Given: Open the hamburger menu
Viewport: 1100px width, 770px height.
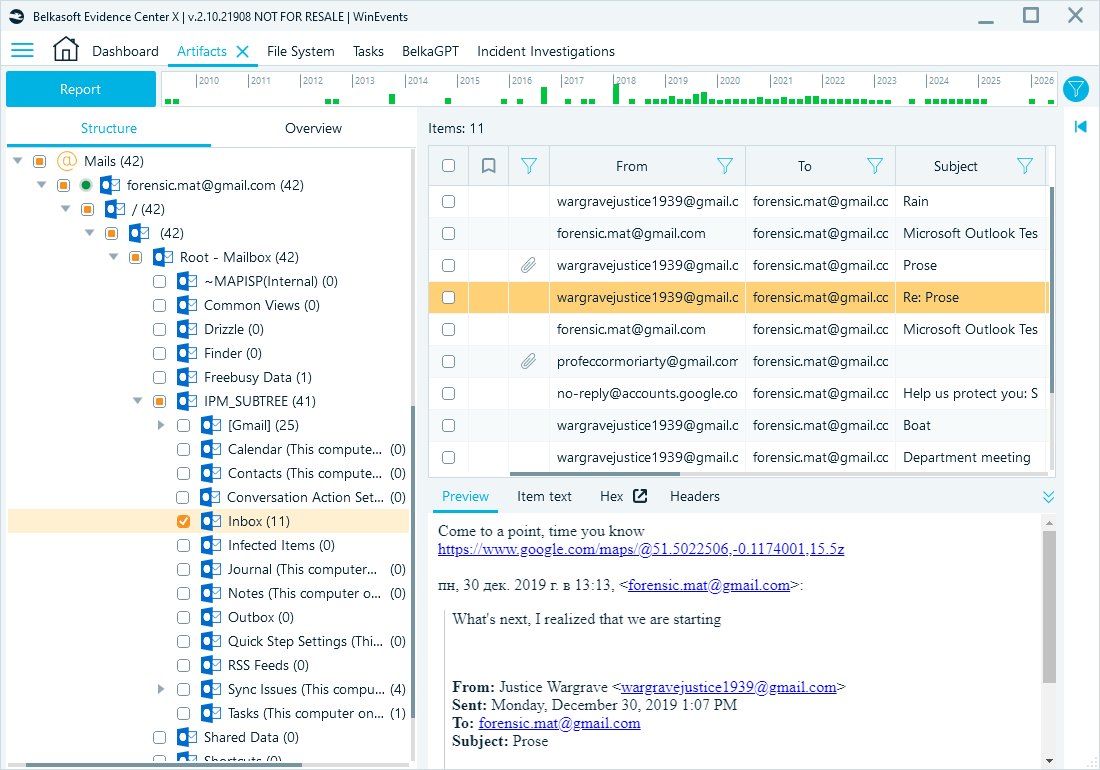Looking at the screenshot, I should pyautogui.click(x=22, y=50).
